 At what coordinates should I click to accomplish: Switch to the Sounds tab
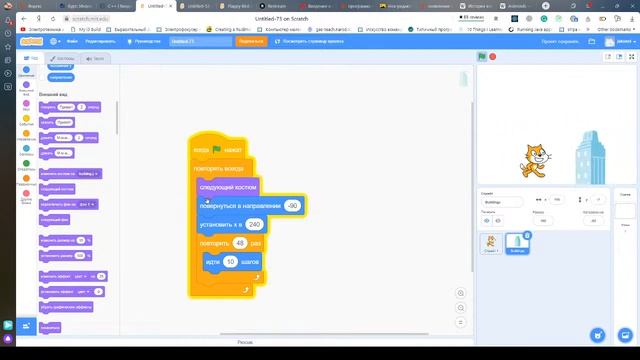(95, 59)
